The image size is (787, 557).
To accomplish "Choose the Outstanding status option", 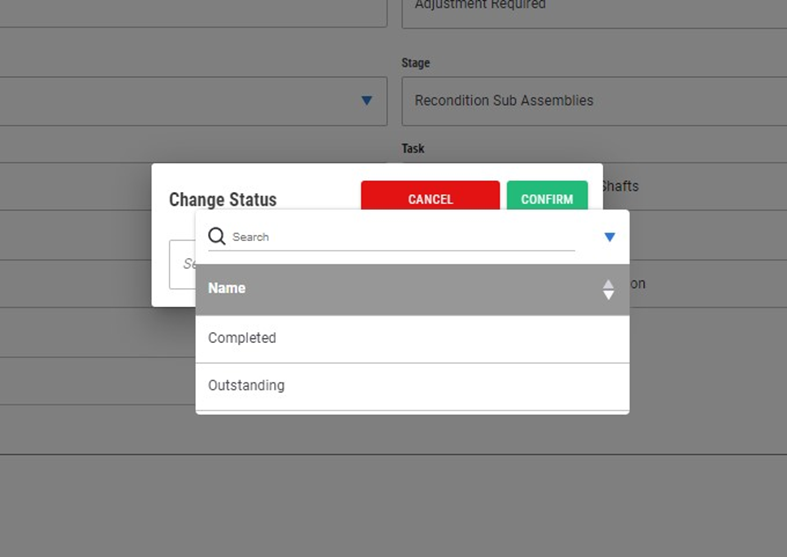I will click(x=246, y=386).
